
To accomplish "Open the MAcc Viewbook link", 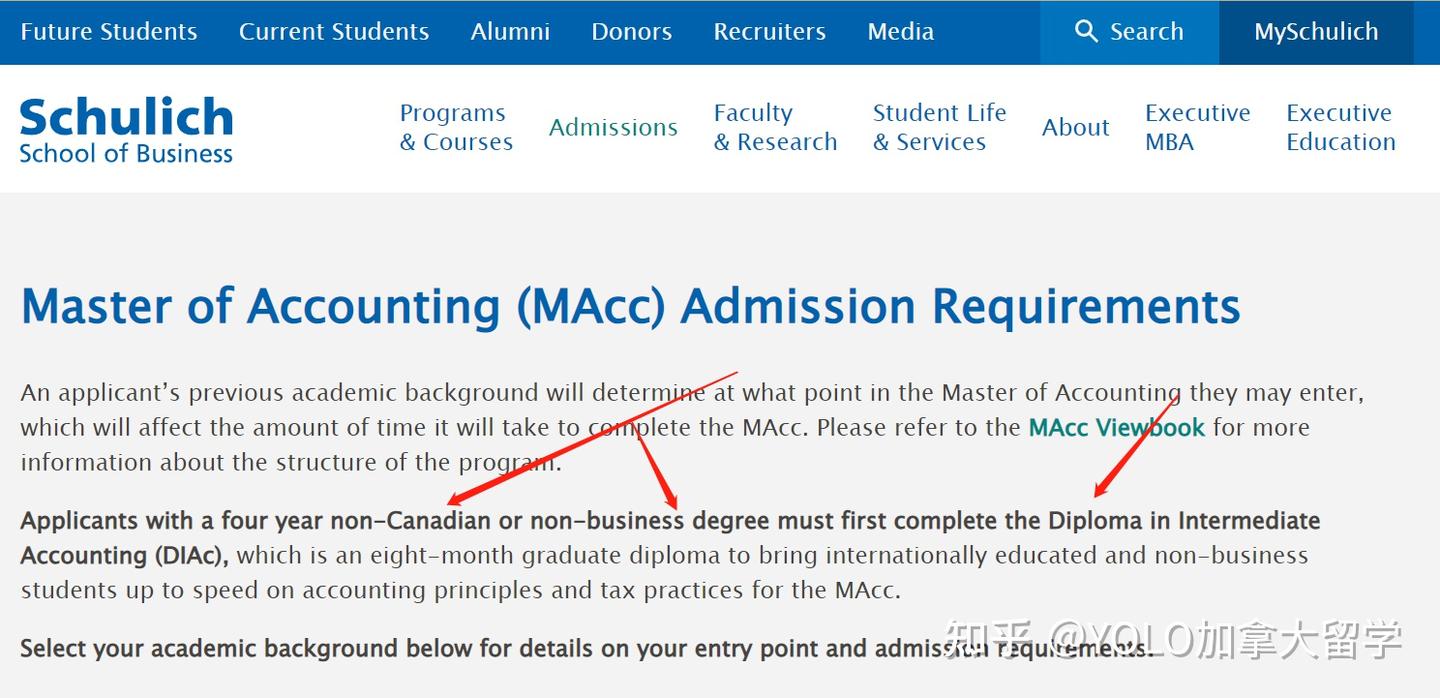I will pos(1117,428).
